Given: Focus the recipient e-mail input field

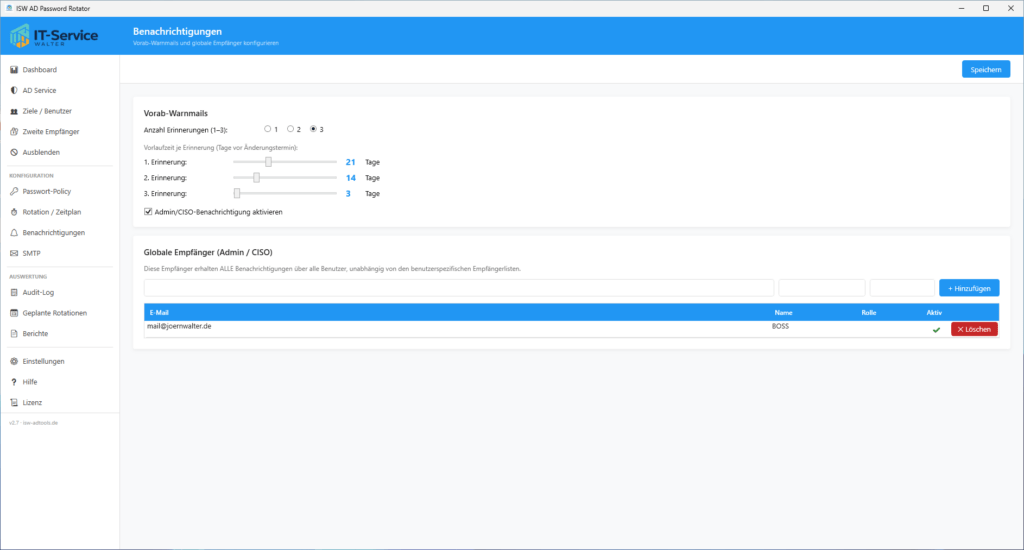Looking at the screenshot, I should pos(459,288).
